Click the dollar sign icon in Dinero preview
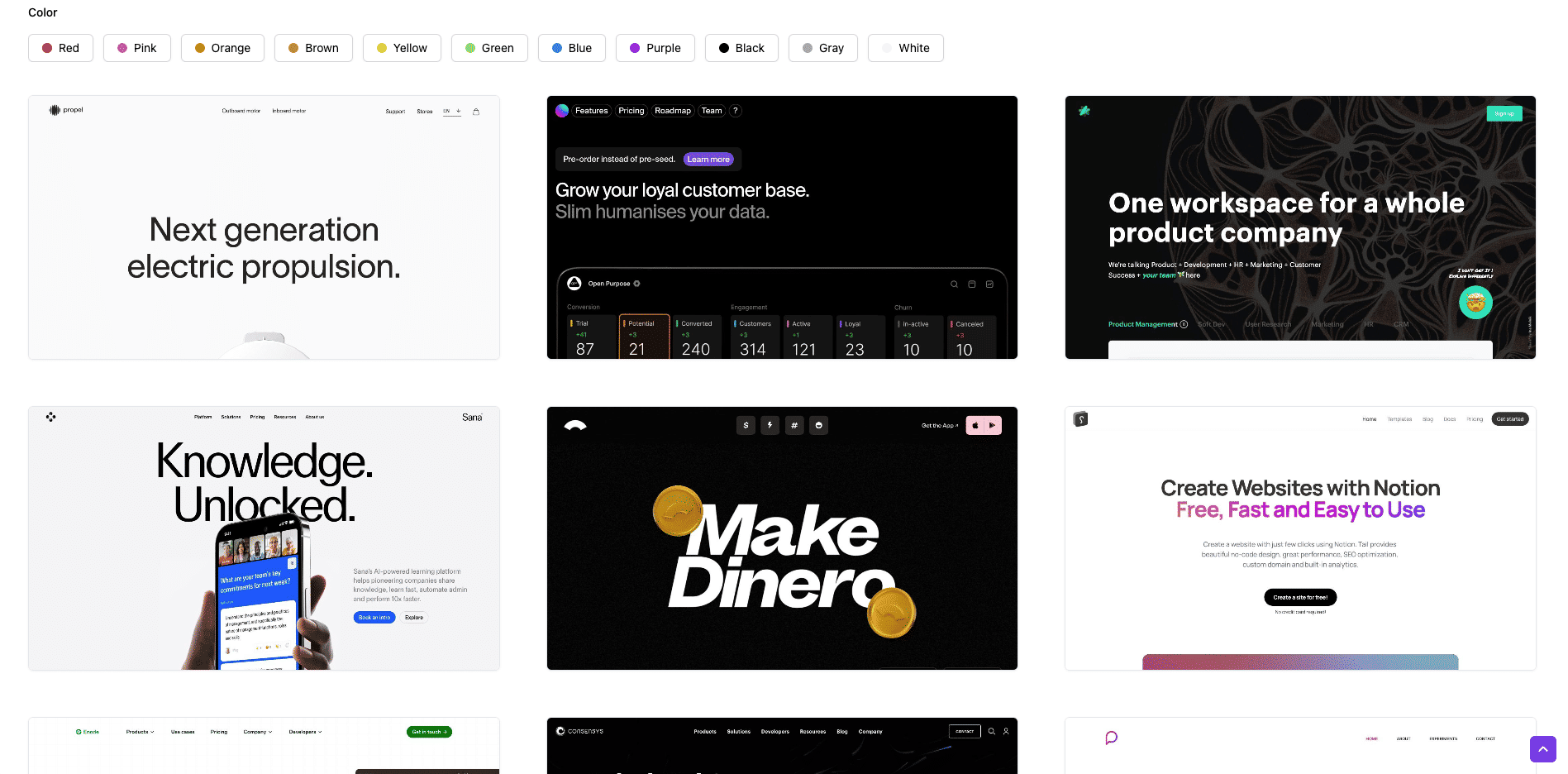Screen dimensions: 1568x774 (x=746, y=425)
